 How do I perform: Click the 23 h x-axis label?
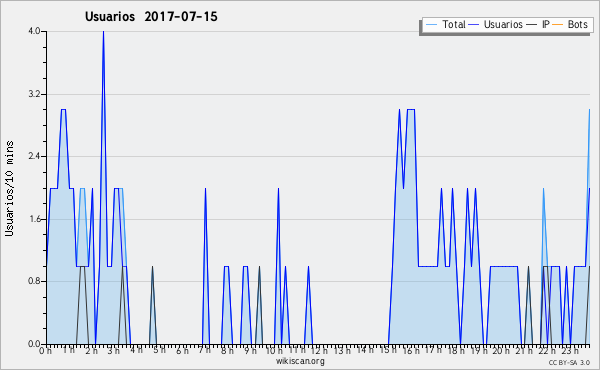point(570,350)
